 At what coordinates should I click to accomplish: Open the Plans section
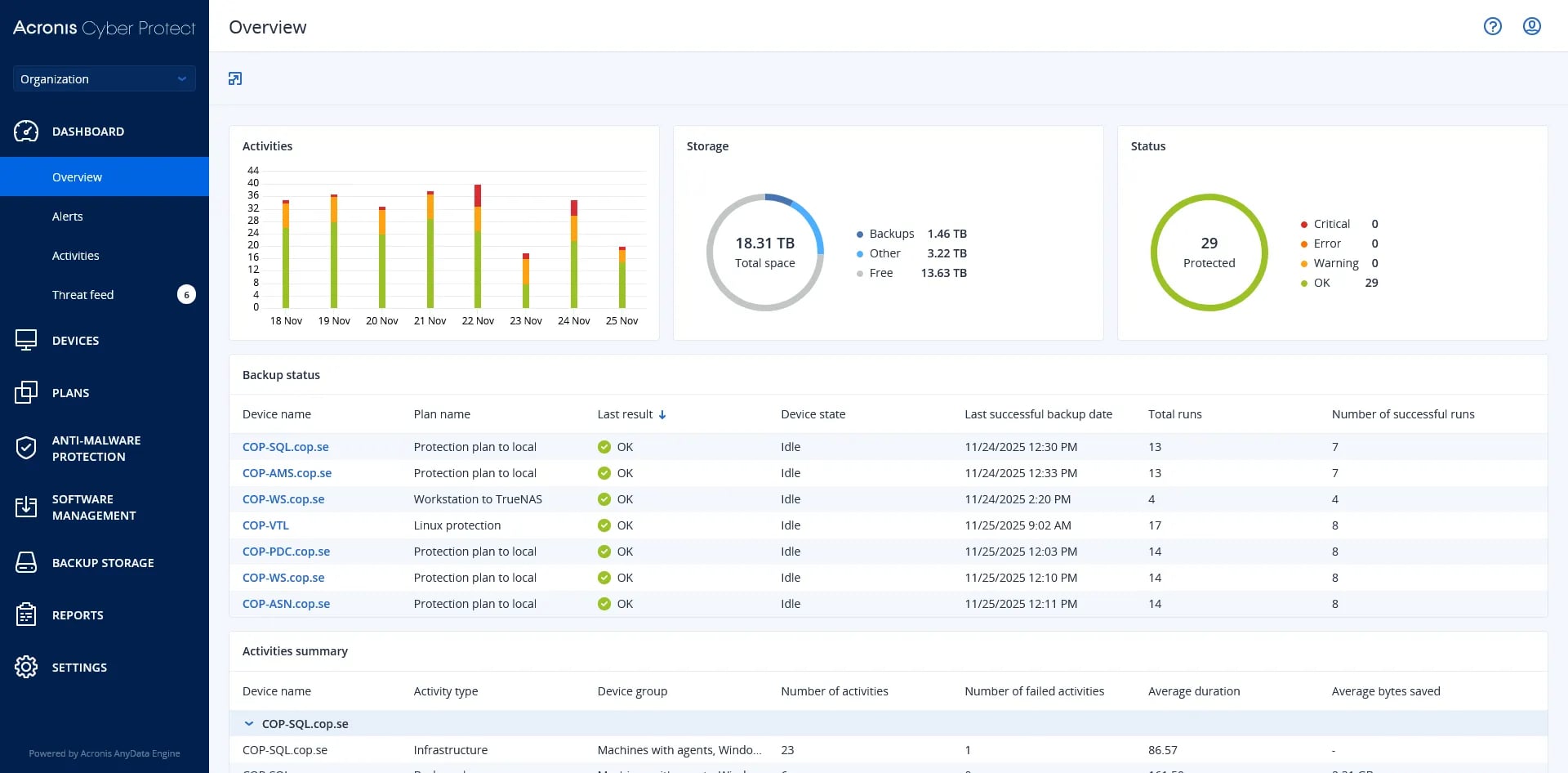(x=71, y=393)
